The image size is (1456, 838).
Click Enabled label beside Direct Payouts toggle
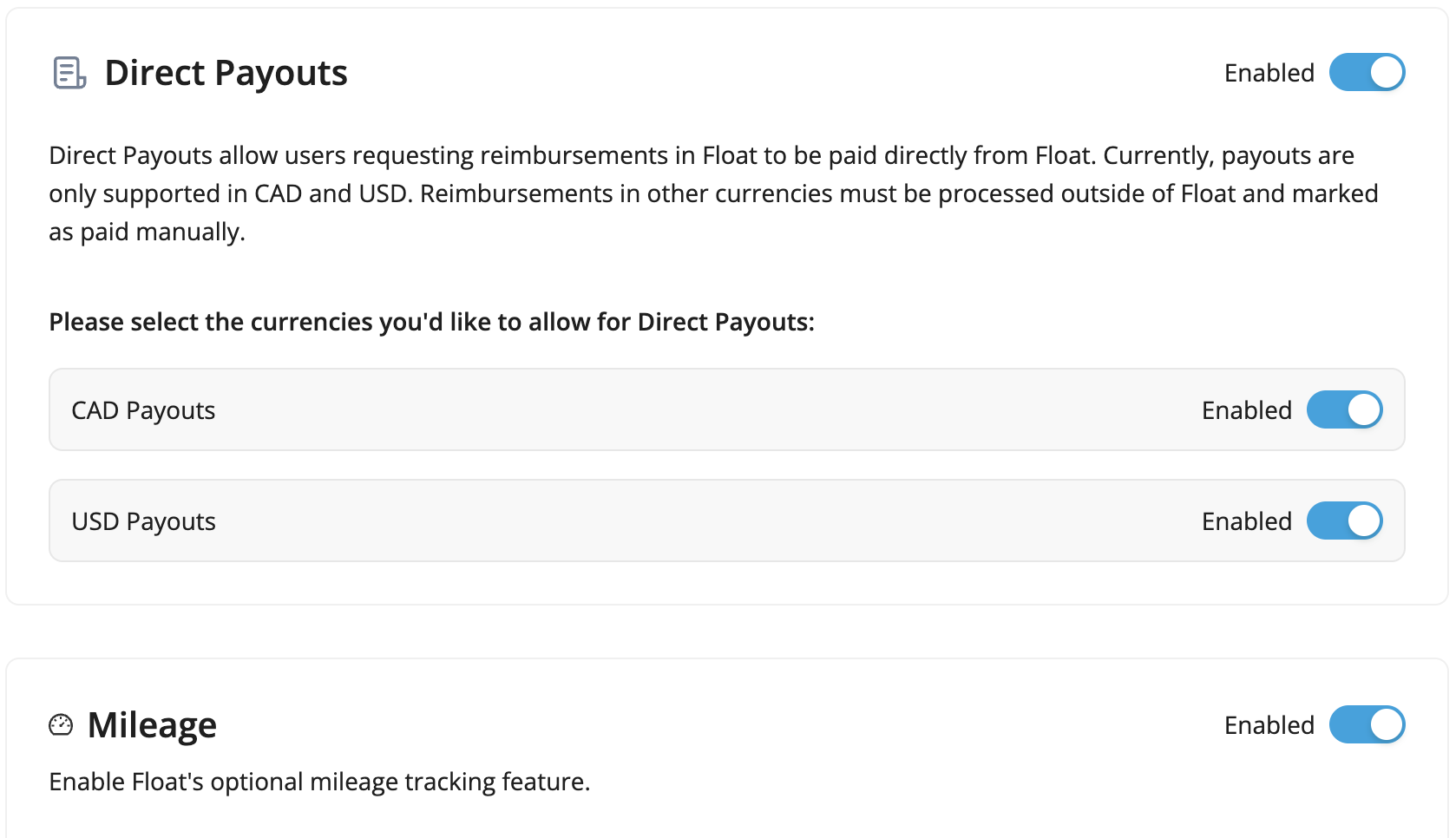1269,73
